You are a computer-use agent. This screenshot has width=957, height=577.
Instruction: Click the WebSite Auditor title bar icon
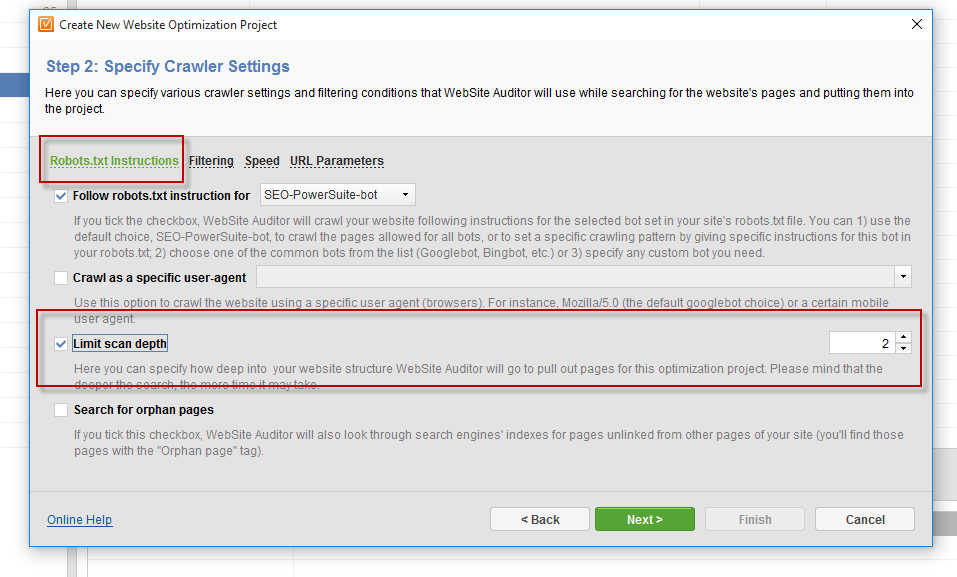[x=46, y=24]
